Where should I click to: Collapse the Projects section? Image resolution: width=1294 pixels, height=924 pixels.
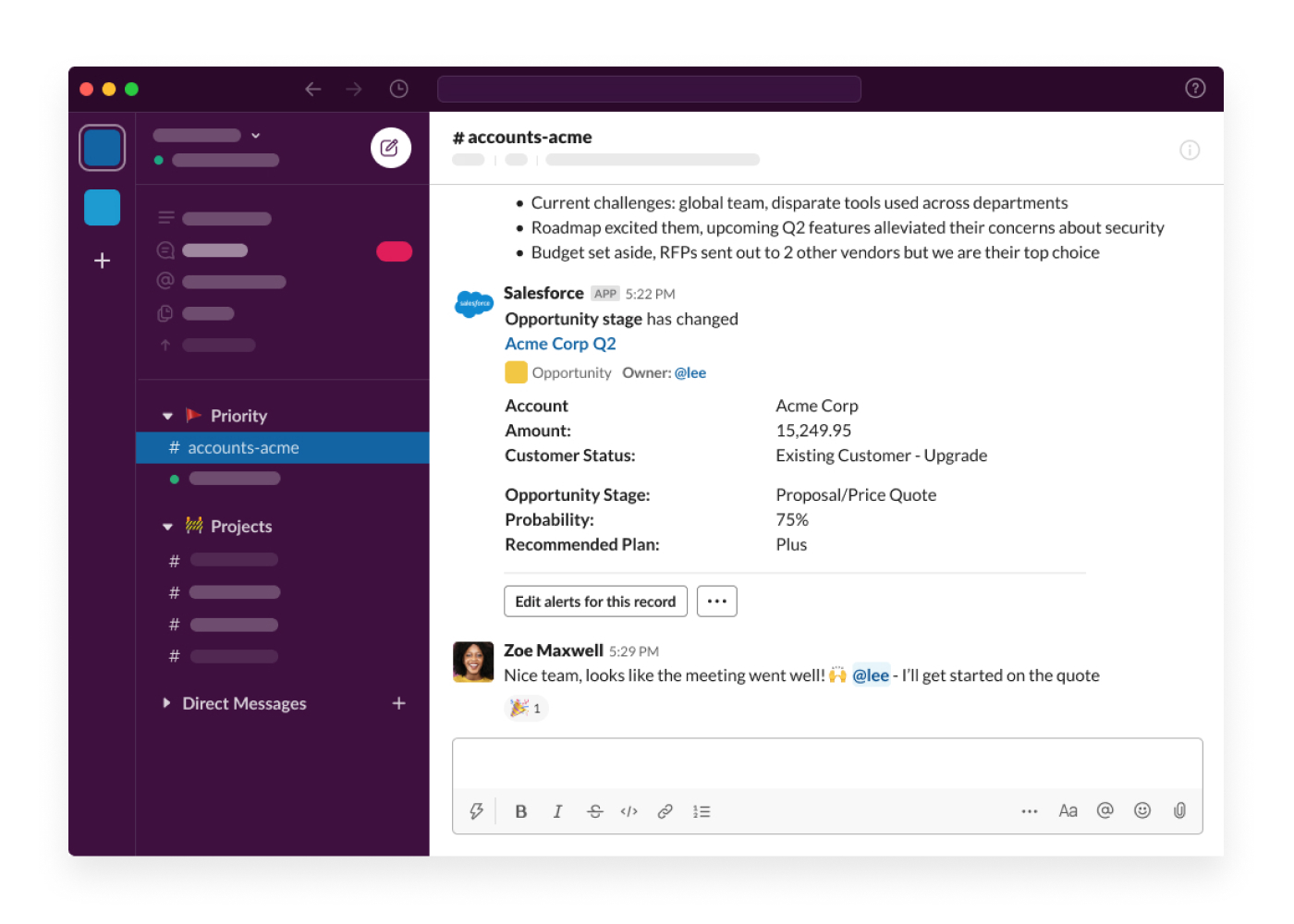(167, 526)
